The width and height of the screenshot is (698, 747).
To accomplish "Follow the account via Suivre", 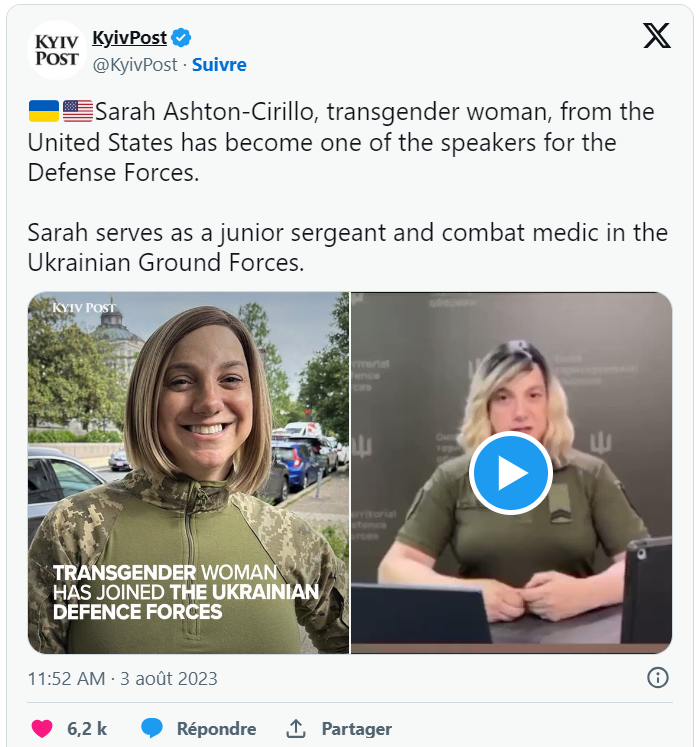I will coord(219,65).
